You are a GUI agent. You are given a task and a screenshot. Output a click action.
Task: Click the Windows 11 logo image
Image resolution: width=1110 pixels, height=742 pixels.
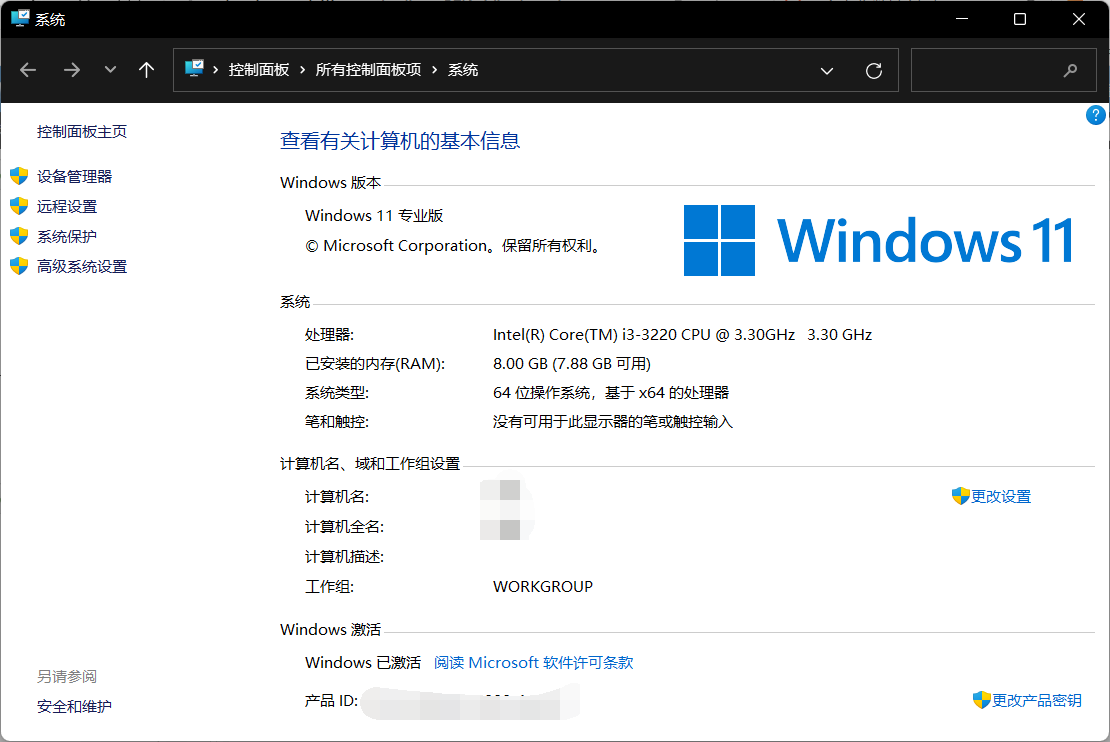pos(878,239)
